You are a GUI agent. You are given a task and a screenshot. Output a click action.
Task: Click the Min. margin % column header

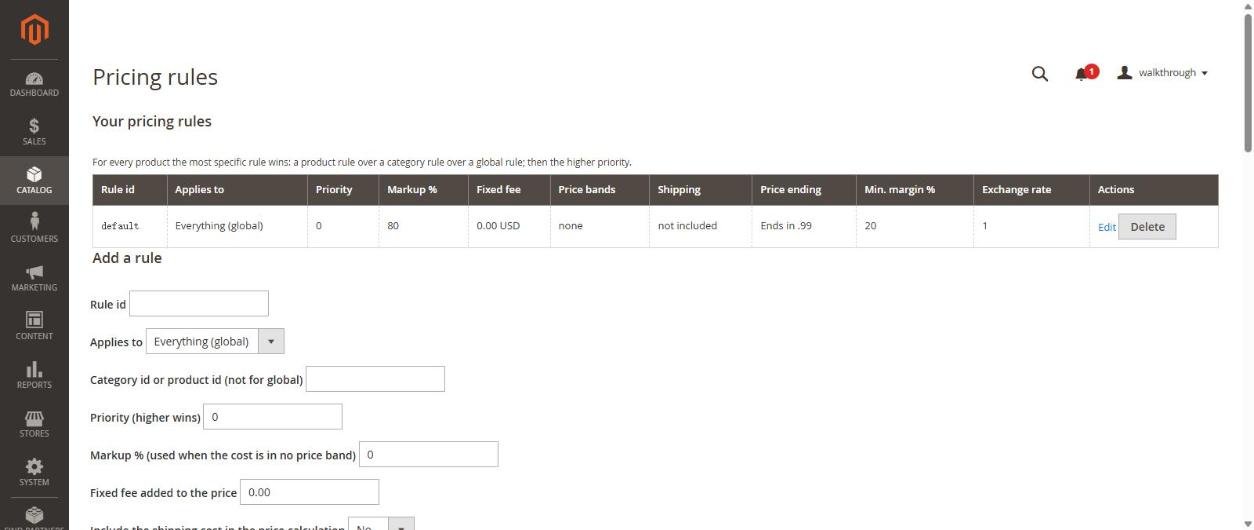[914, 190]
